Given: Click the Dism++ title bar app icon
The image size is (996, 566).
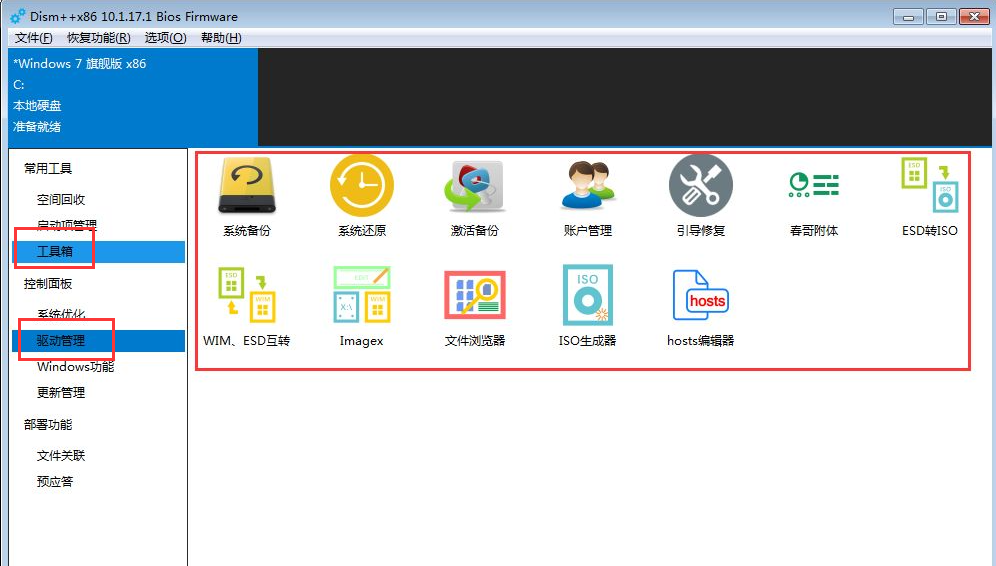Looking at the screenshot, I should click(x=18, y=16).
